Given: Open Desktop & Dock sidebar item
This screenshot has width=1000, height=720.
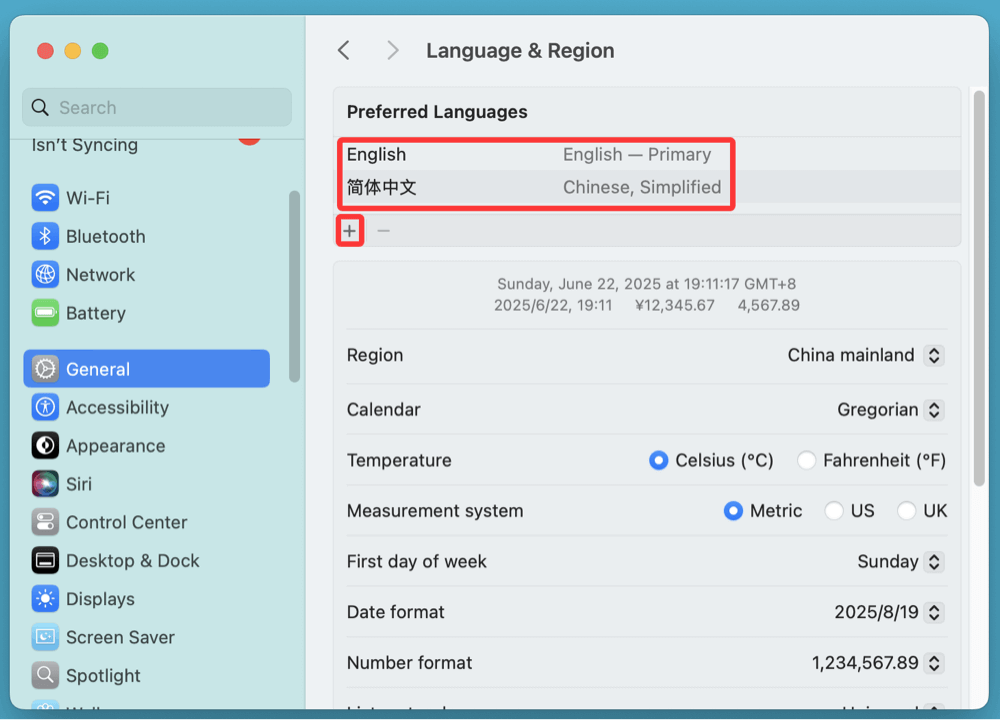Looking at the screenshot, I should tap(132, 561).
